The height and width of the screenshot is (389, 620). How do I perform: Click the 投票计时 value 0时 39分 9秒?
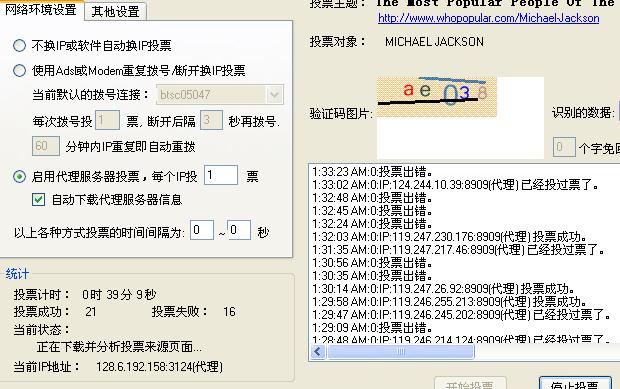119,295
